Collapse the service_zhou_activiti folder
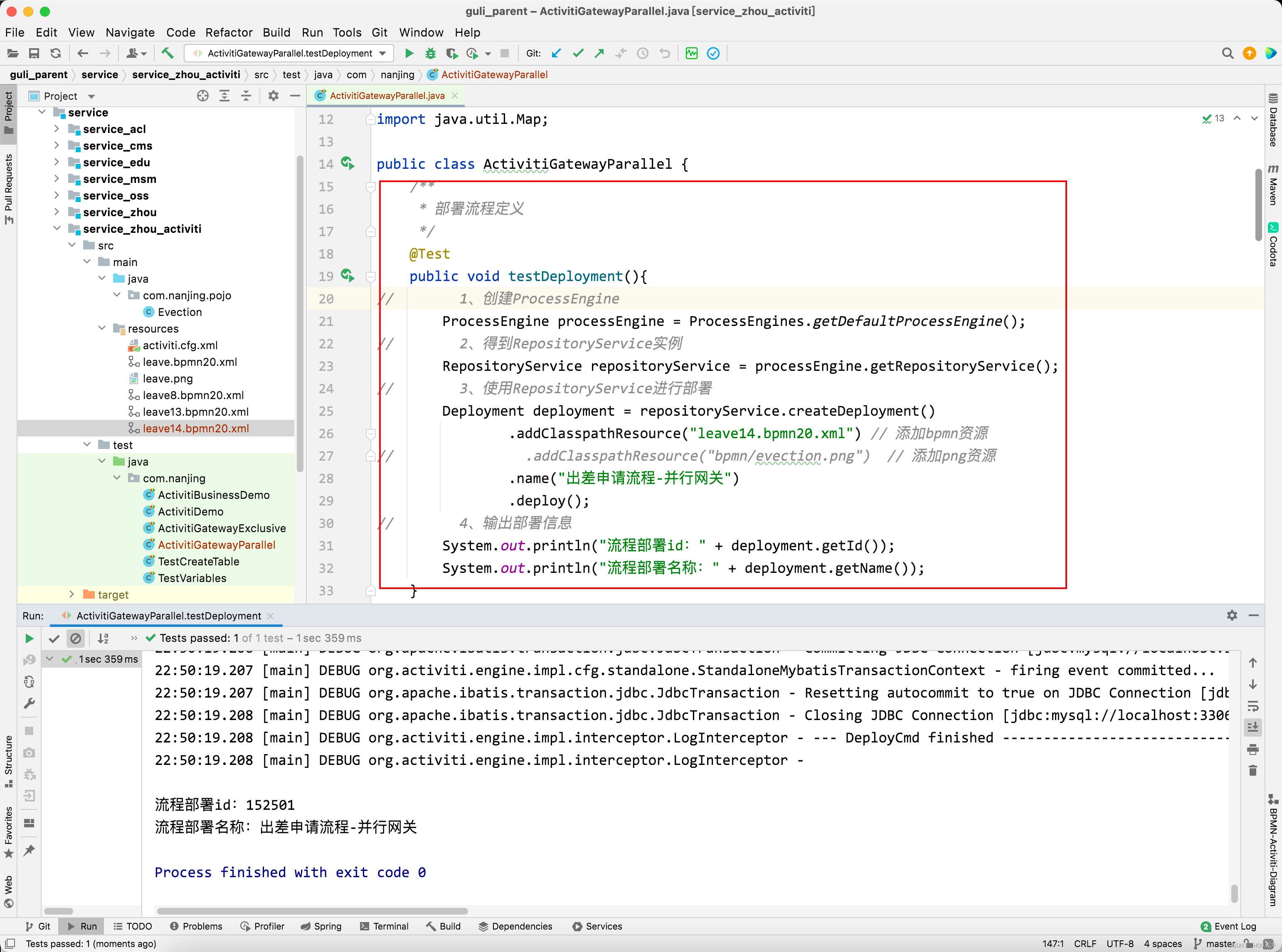 click(57, 229)
